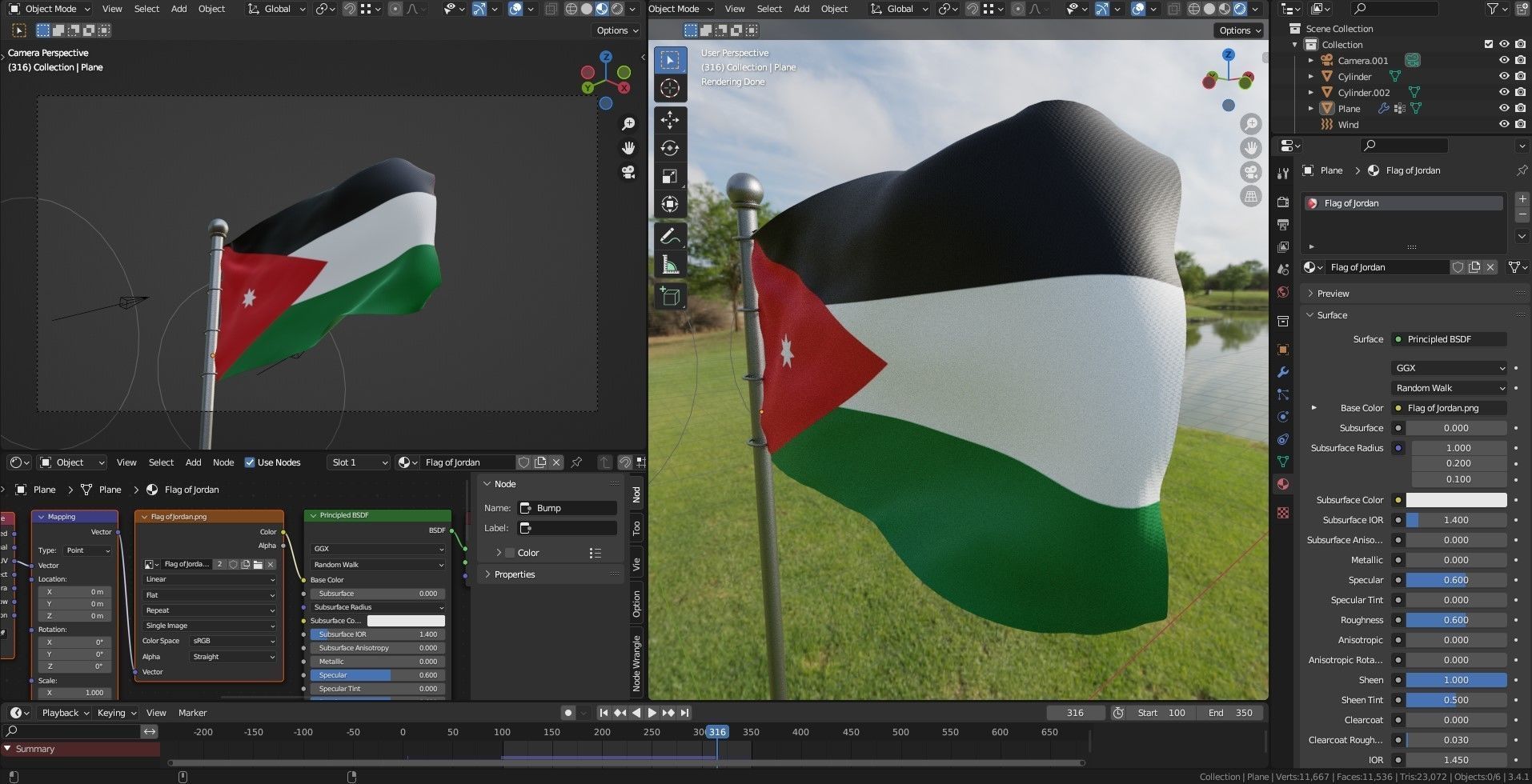Open Add menu in left viewport header
The height and width of the screenshot is (784, 1532).
click(x=179, y=9)
